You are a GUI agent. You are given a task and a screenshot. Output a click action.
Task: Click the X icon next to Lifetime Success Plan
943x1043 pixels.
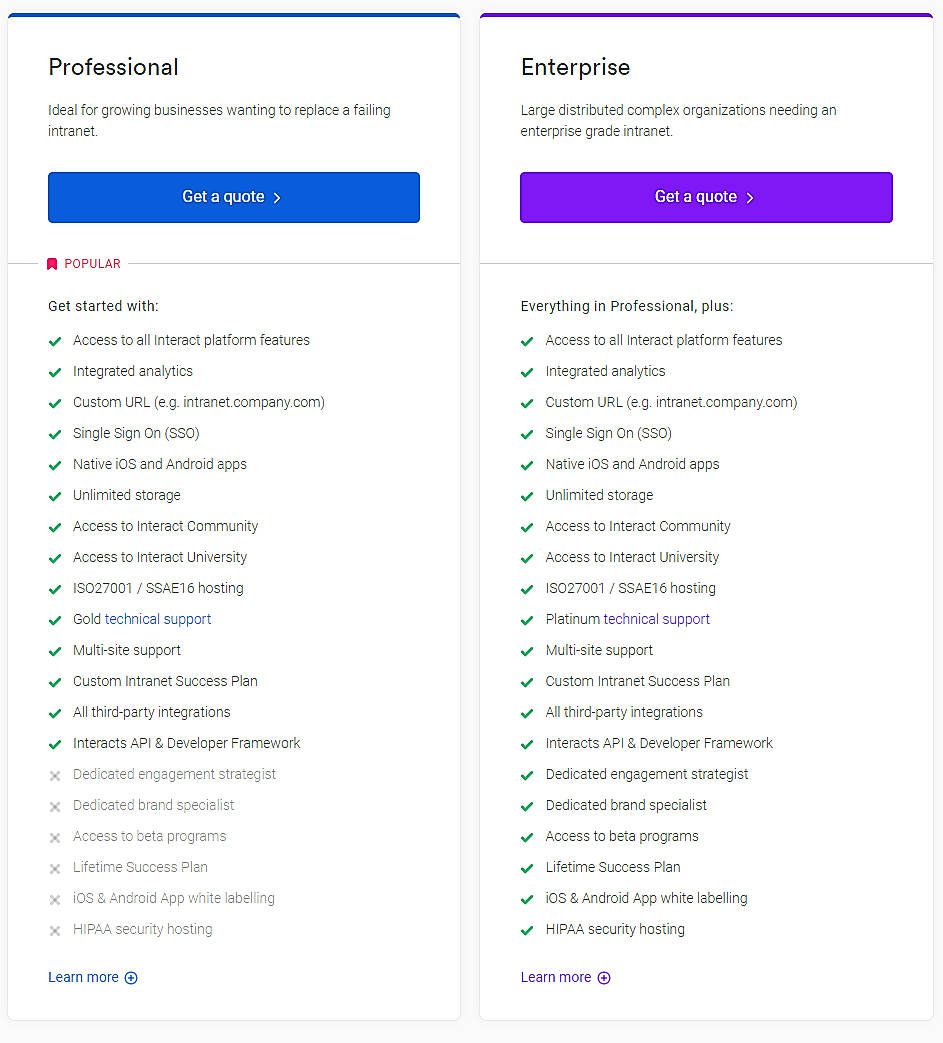point(55,868)
